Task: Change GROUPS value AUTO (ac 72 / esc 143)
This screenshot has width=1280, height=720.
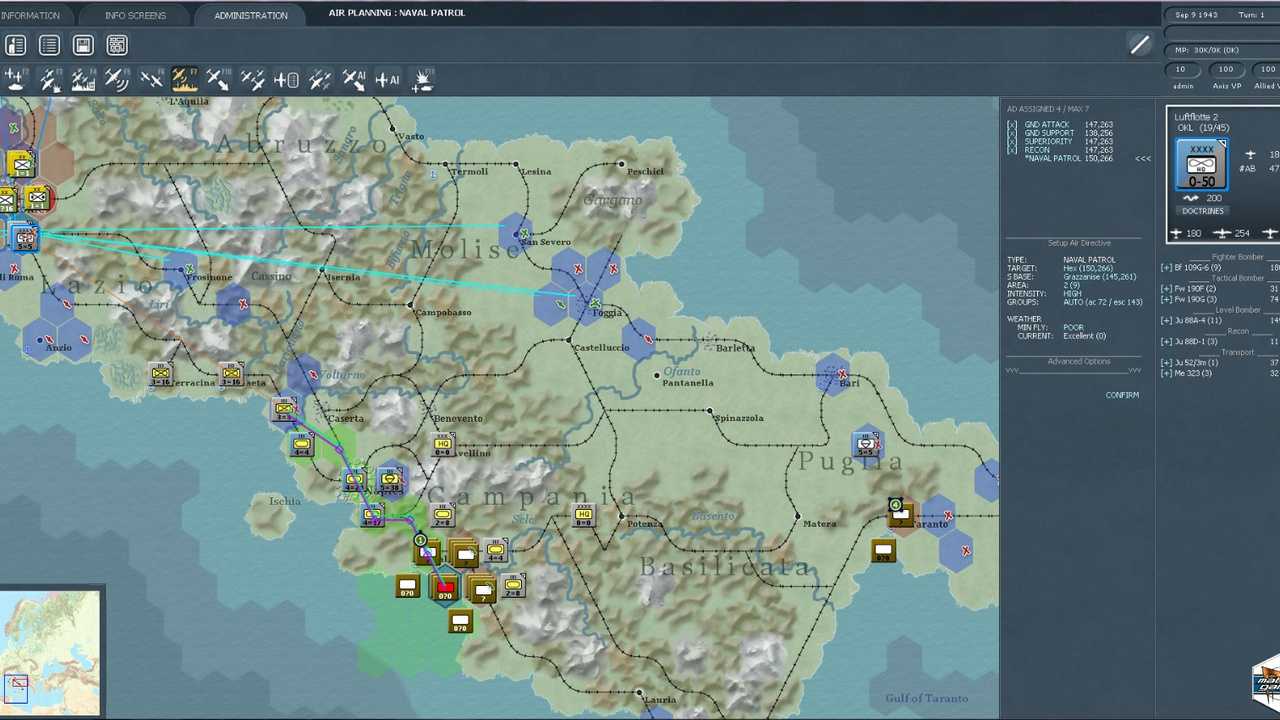Action: tap(1103, 302)
